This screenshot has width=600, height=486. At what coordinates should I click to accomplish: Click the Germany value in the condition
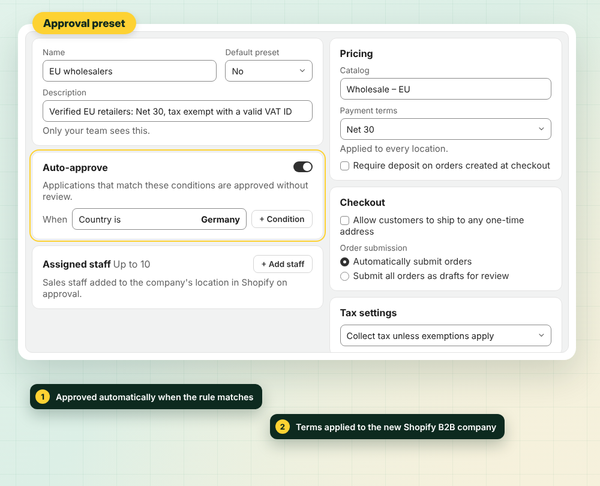pyautogui.click(x=220, y=220)
